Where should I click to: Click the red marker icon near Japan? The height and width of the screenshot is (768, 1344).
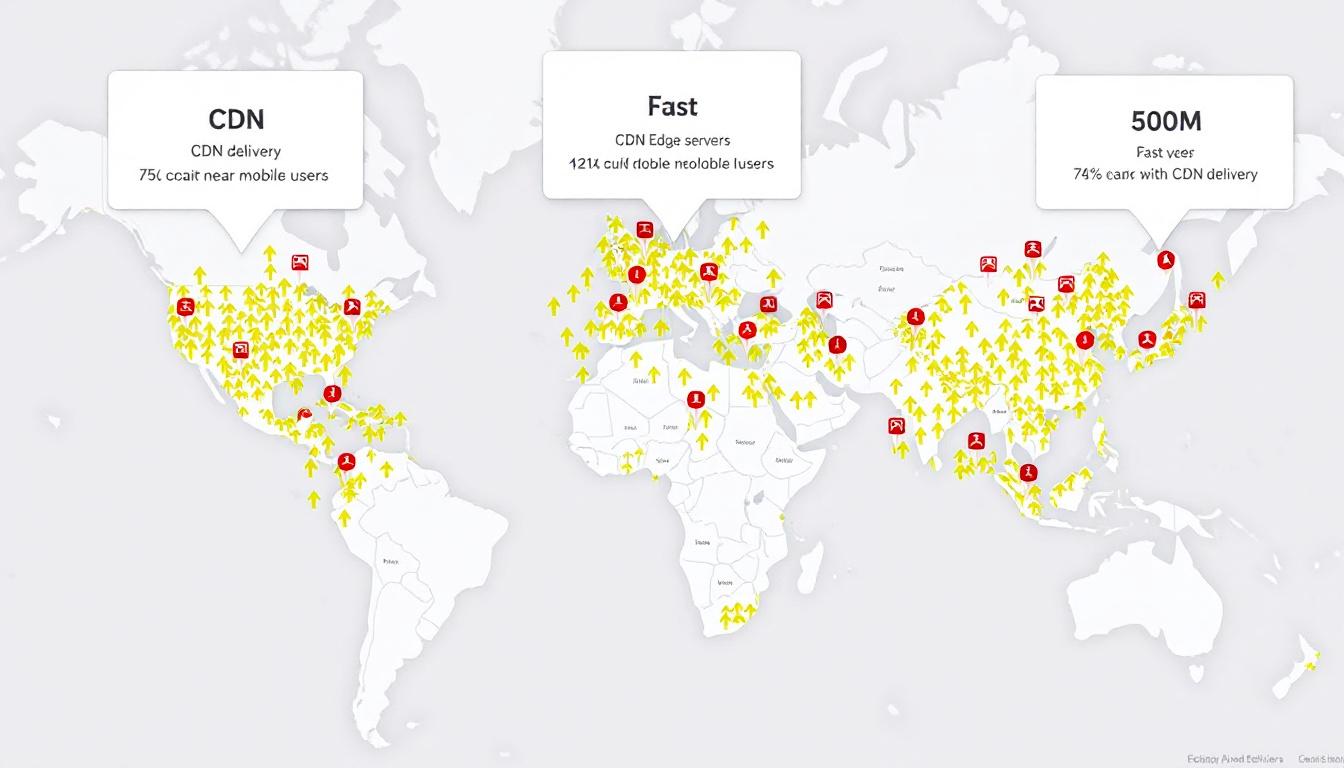(x=1197, y=300)
